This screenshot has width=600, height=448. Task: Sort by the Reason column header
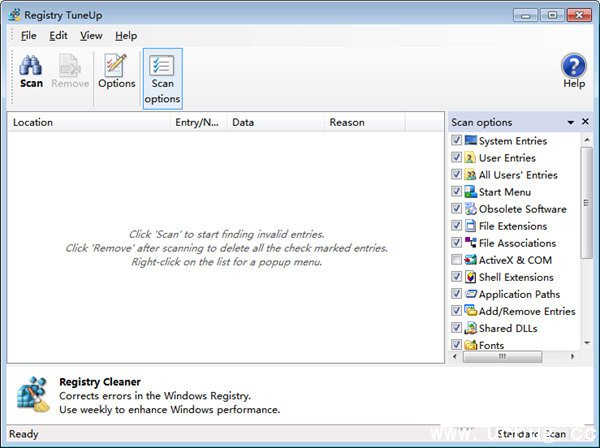click(365, 122)
